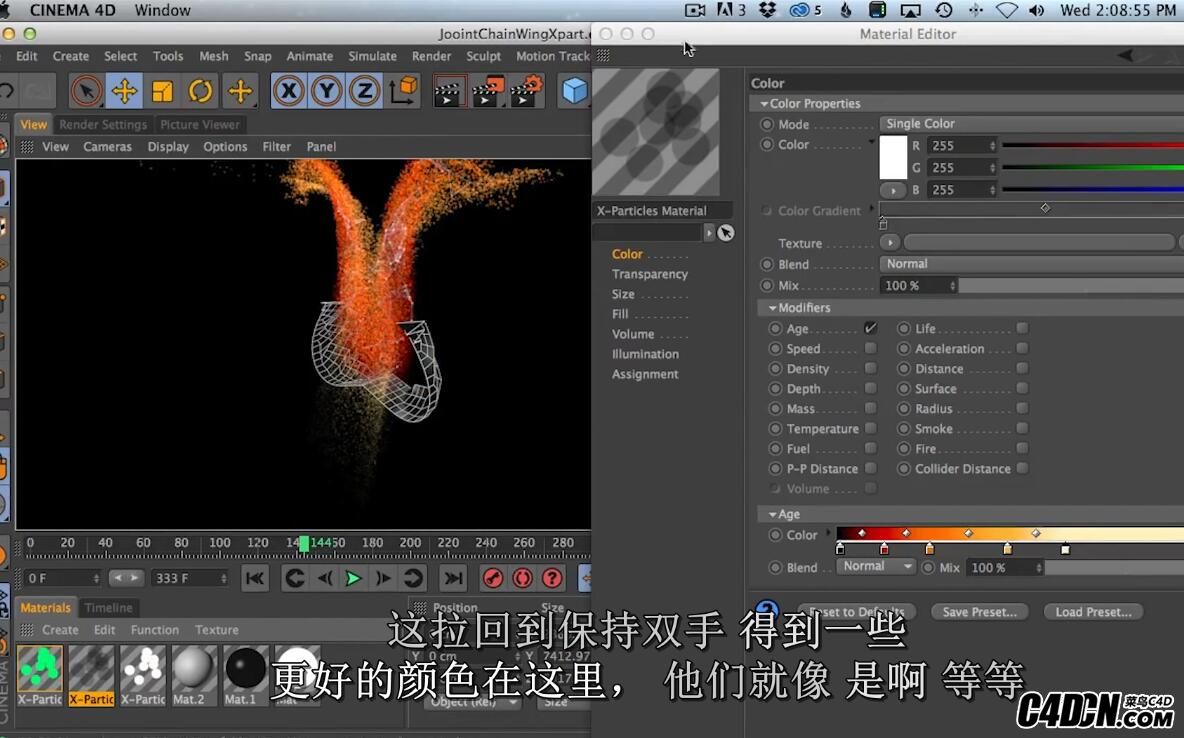Click R value 255 field
This screenshot has width=1184, height=738.
click(x=962, y=145)
